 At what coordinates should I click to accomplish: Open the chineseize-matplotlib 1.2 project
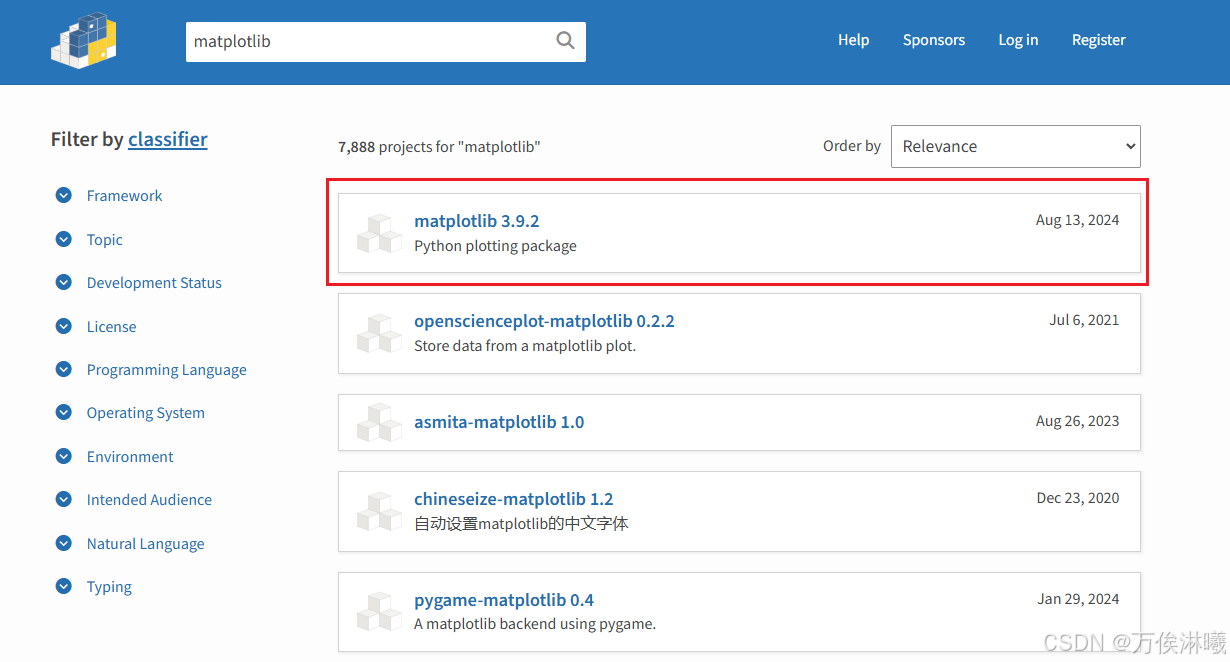(513, 499)
